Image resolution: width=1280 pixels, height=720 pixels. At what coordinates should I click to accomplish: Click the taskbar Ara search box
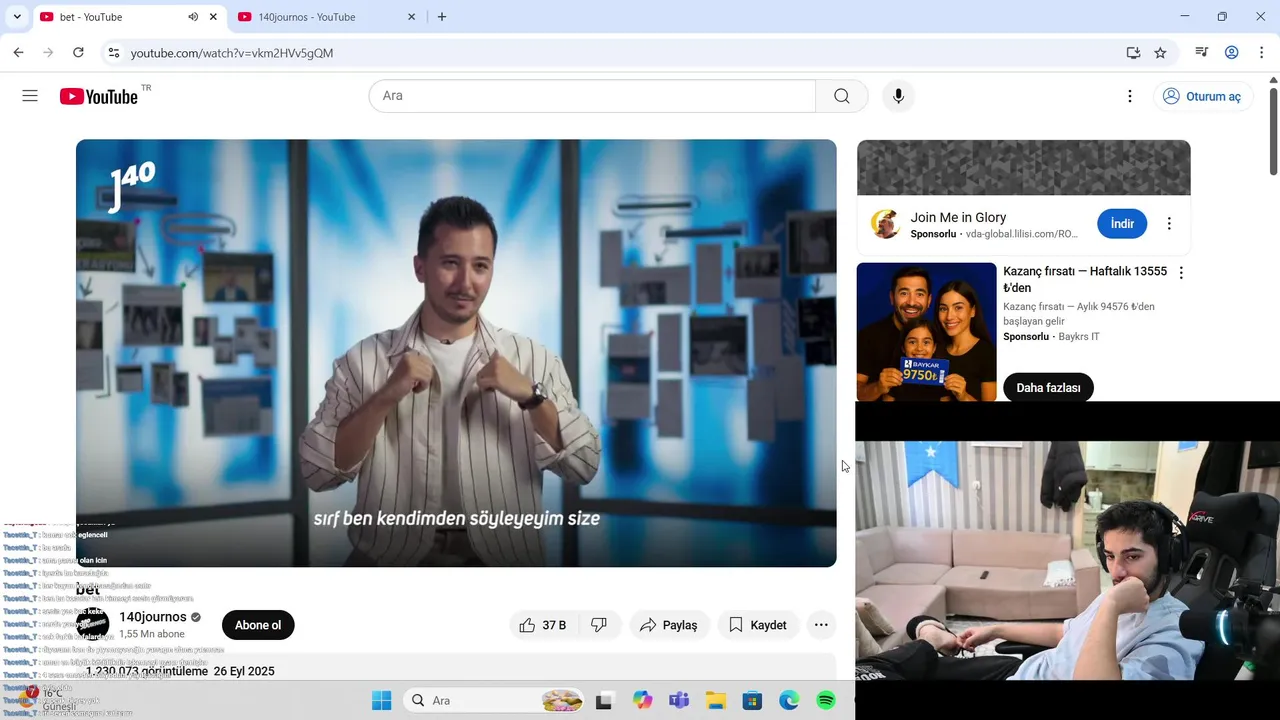(496, 701)
